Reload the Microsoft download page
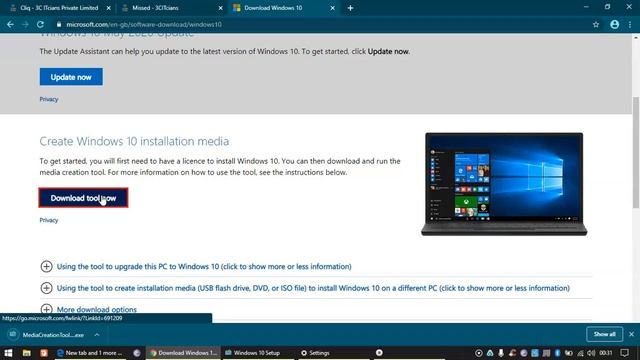 [x=40, y=24]
